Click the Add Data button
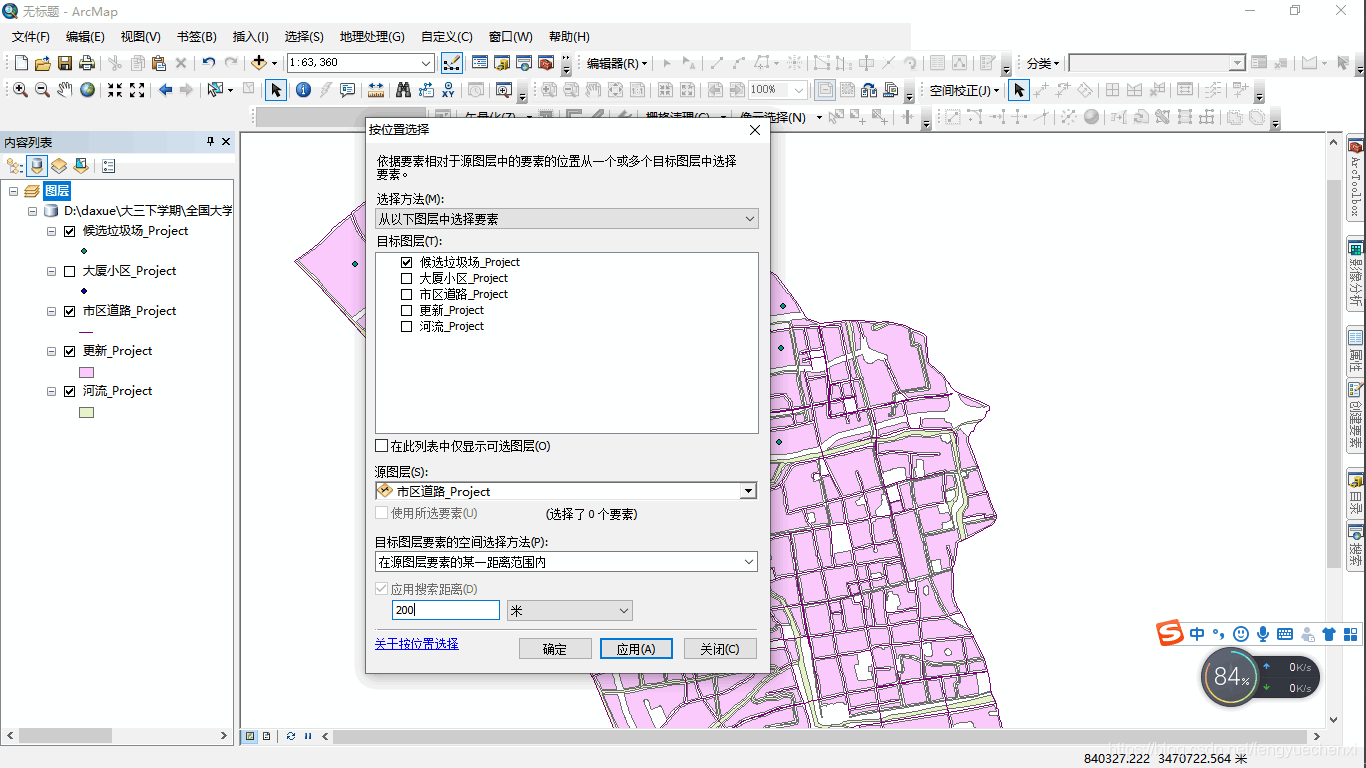Screen dimensions: 1366x768 259,63
